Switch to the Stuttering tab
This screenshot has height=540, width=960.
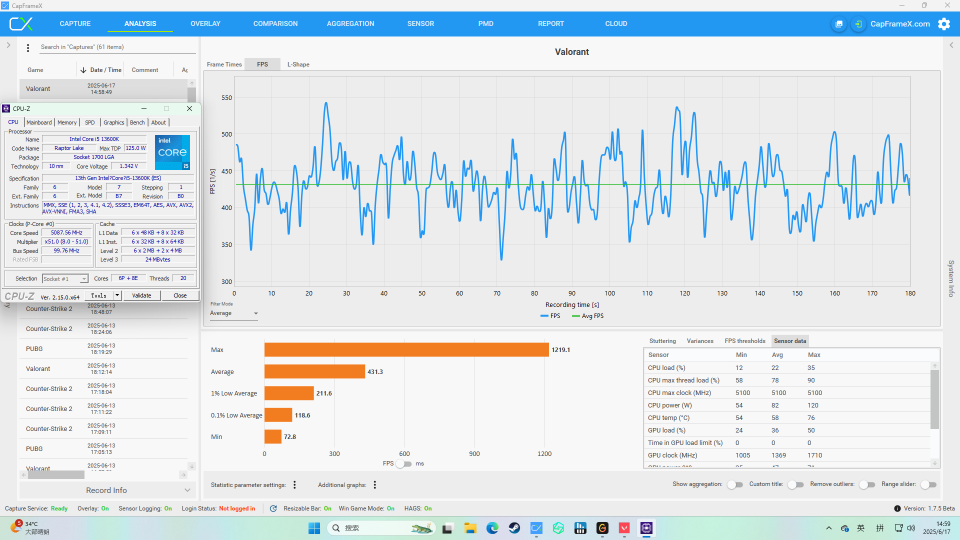pos(662,341)
